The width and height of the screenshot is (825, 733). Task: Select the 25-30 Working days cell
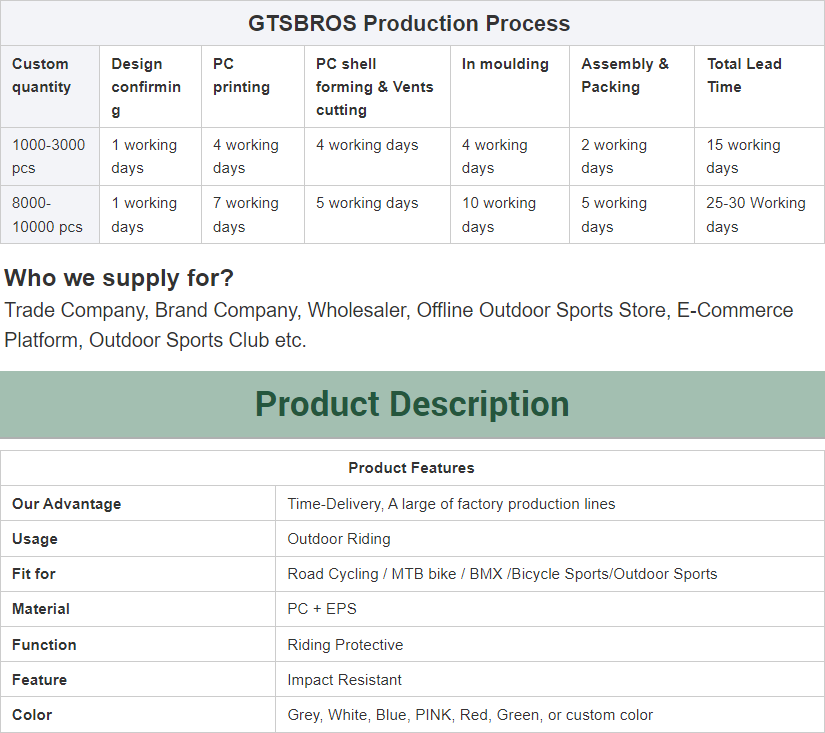pos(759,215)
